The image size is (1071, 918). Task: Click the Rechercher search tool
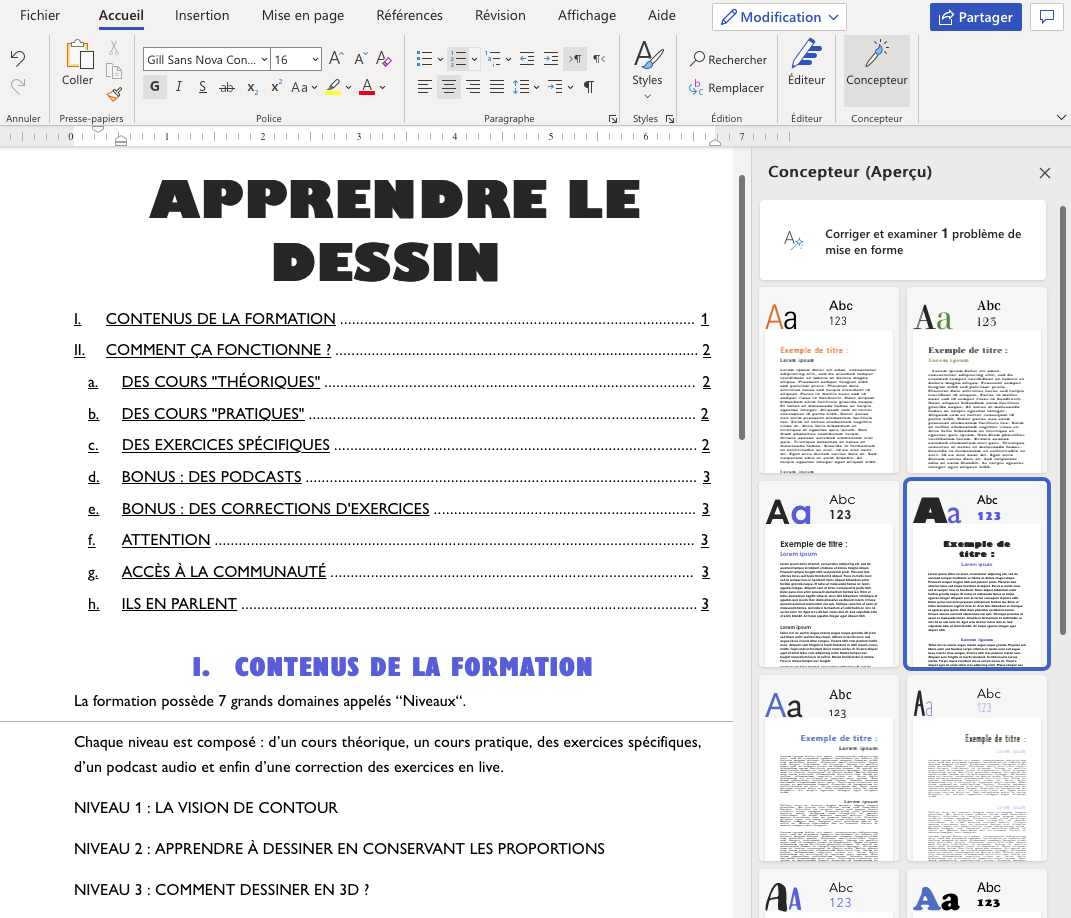(x=728, y=59)
